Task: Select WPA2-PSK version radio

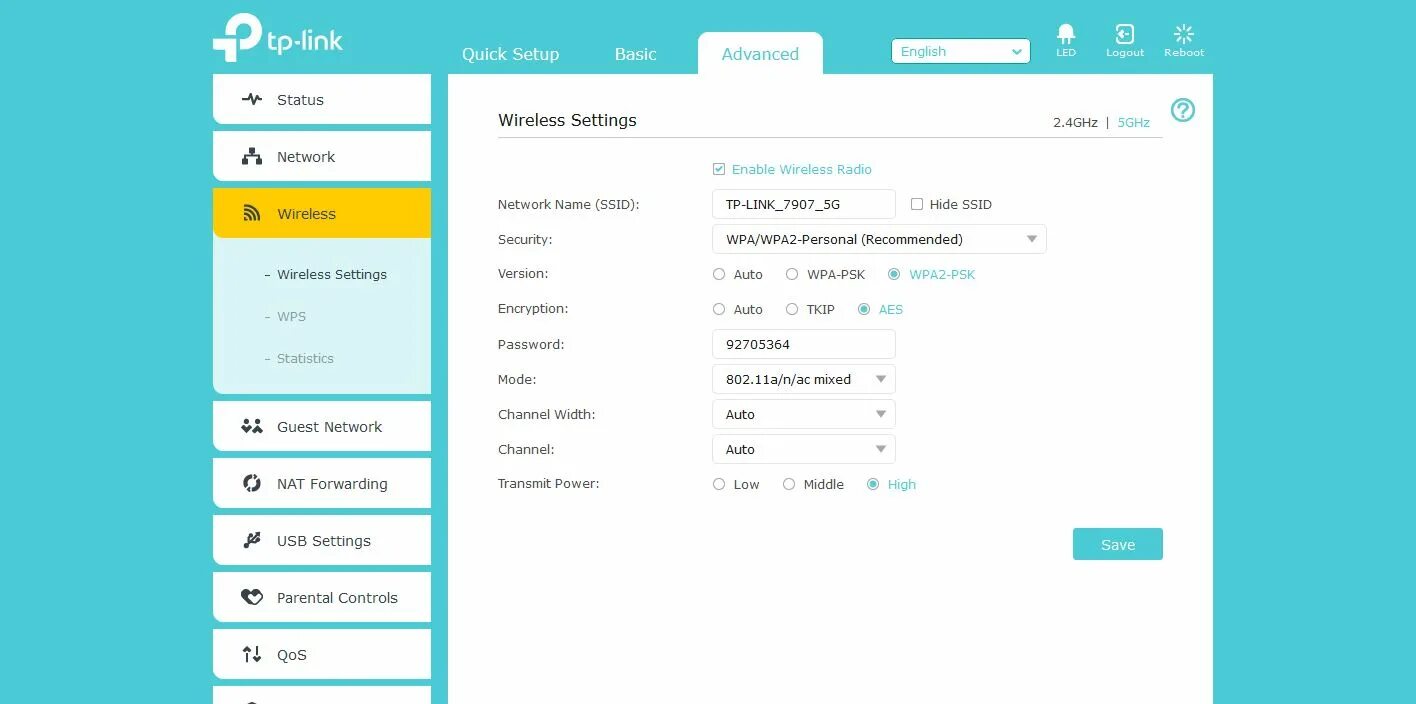Action: click(894, 274)
